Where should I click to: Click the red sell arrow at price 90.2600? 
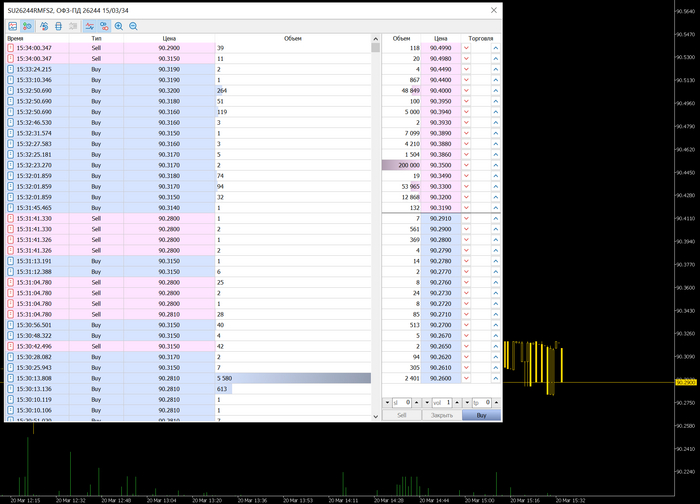466,378
